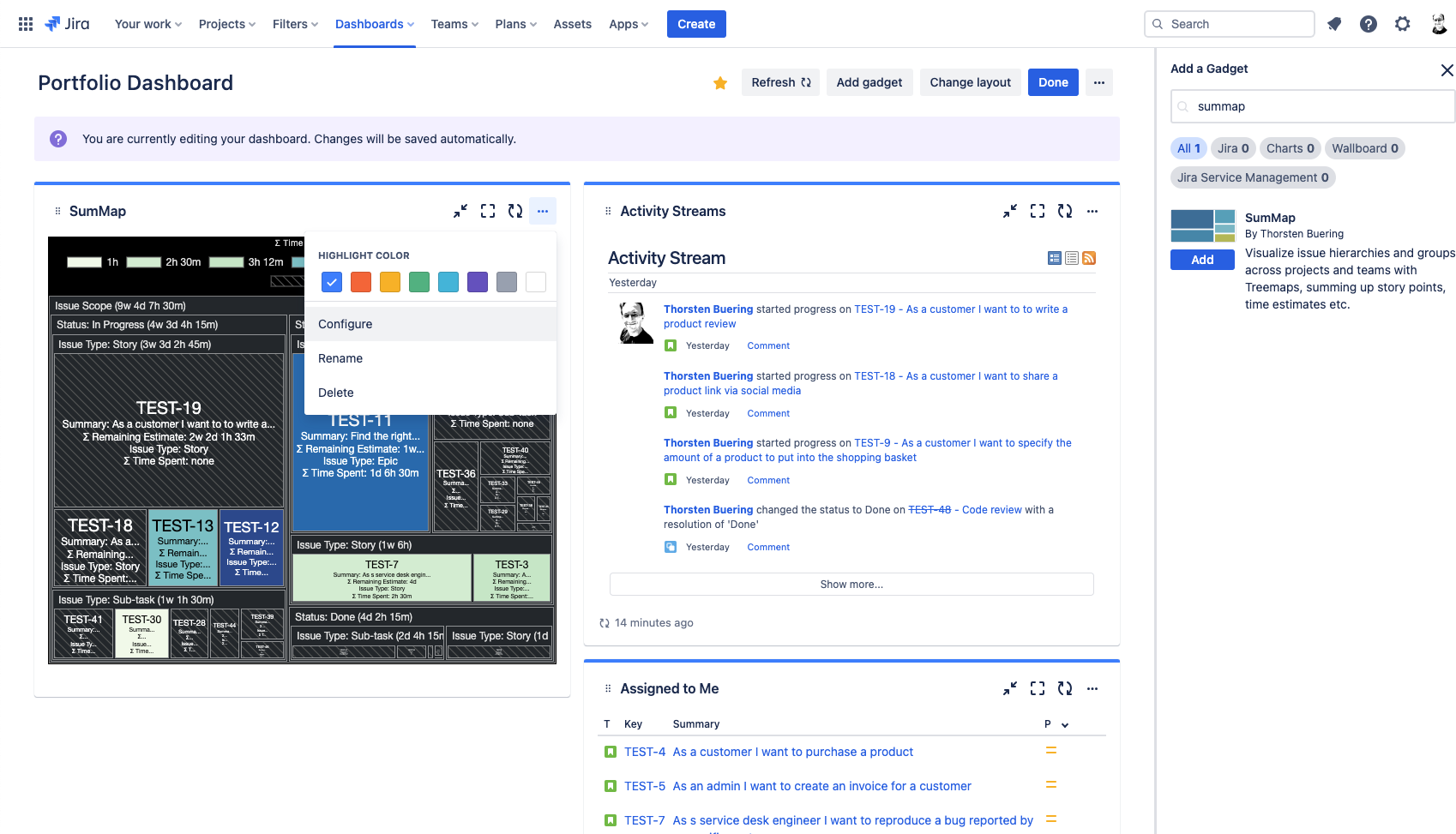Click the Create button
Screen dimensions: 1456x834
696,24
